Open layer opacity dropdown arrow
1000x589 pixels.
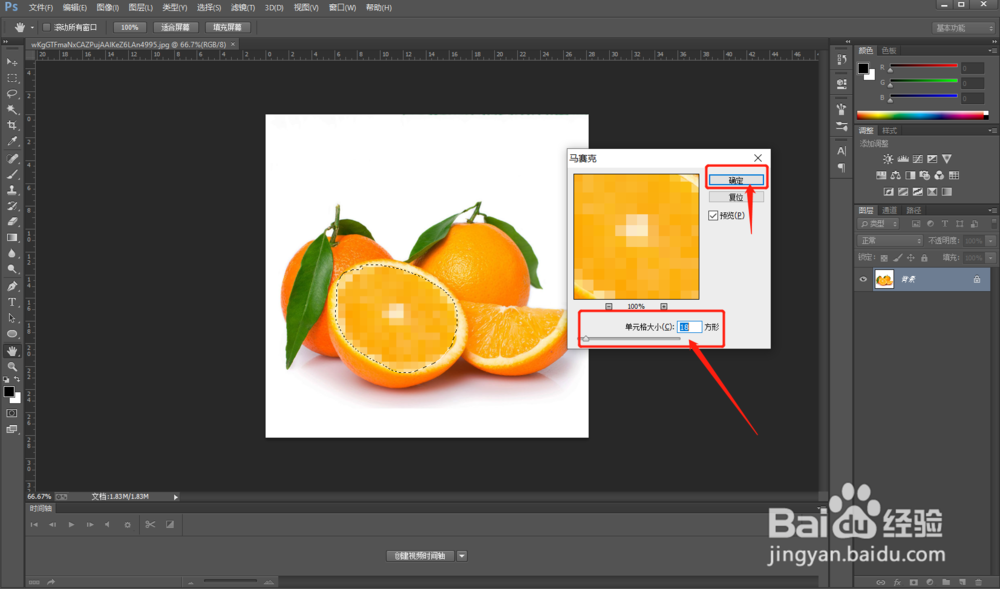pyautogui.click(x=990, y=241)
